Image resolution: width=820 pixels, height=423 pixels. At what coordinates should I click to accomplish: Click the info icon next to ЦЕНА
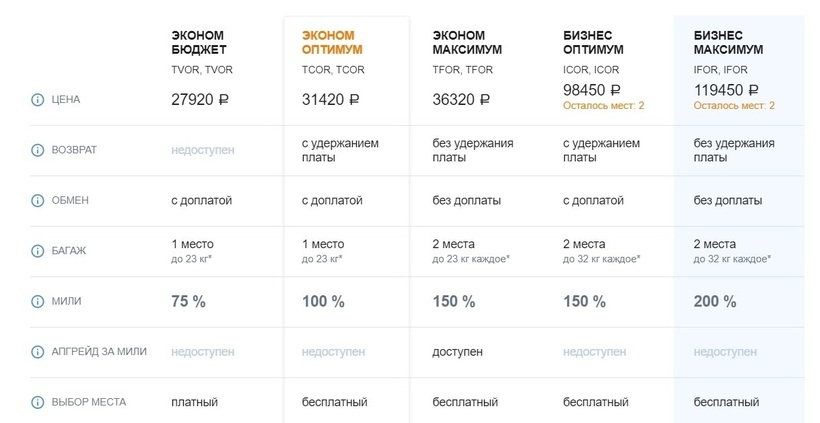(38, 100)
